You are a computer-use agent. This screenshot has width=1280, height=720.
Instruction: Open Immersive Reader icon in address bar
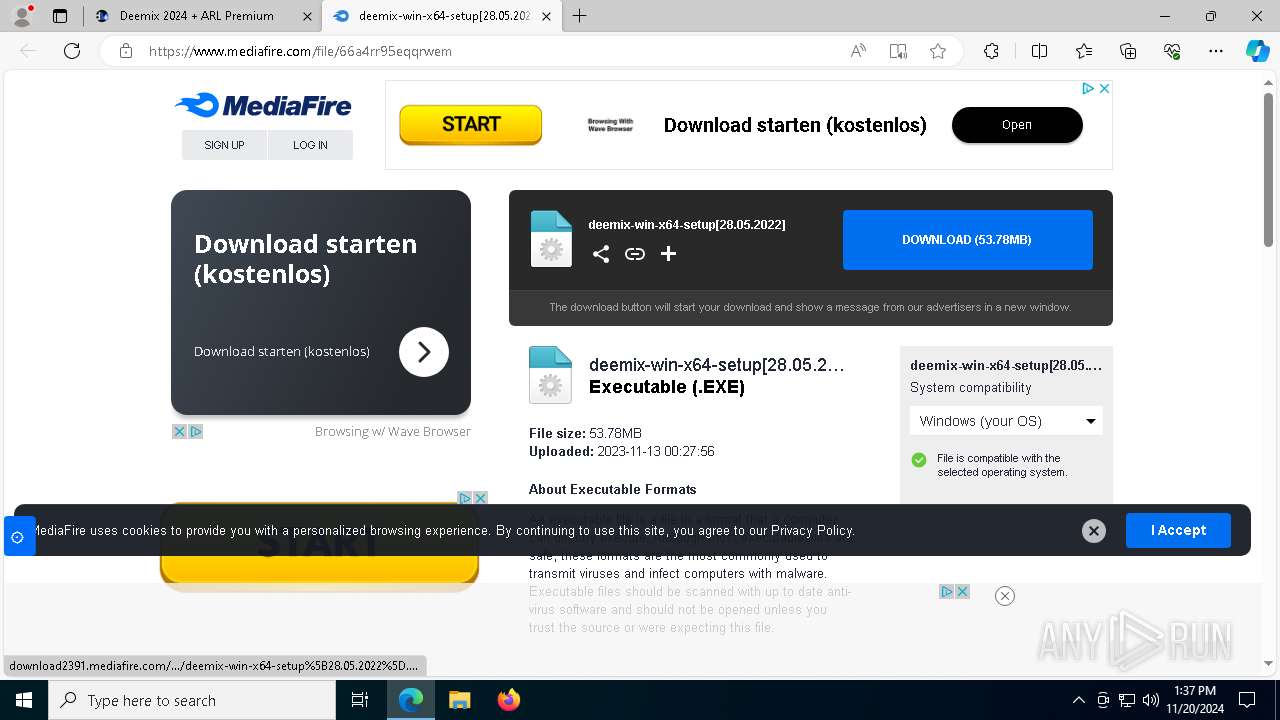click(x=898, y=51)
